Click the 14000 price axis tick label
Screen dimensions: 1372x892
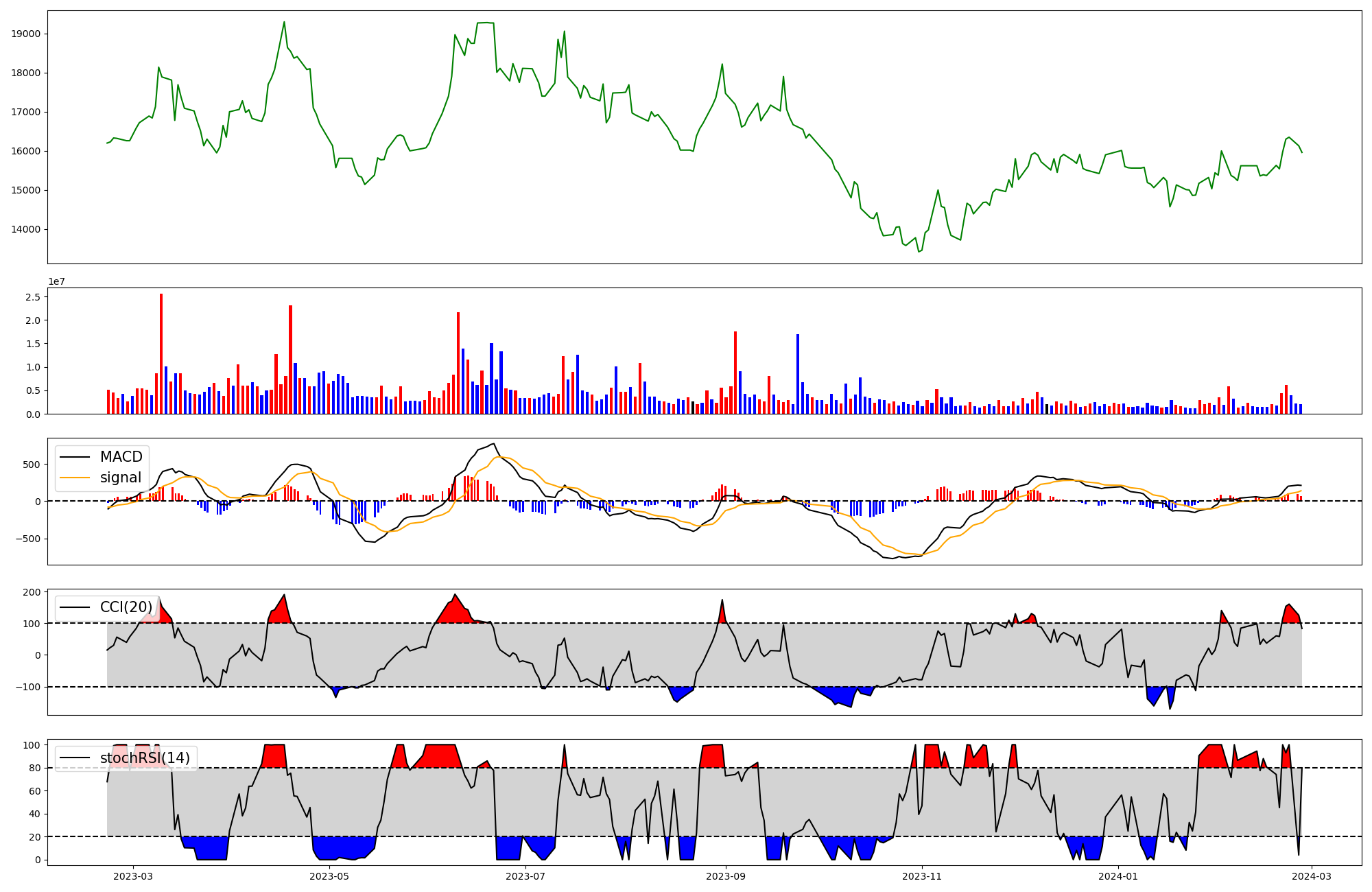pyautogui.click(x=26, y=230)
